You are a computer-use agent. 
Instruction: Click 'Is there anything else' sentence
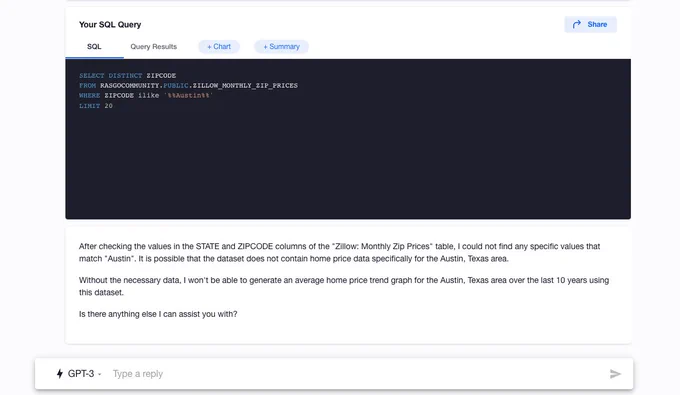point(158,314)
